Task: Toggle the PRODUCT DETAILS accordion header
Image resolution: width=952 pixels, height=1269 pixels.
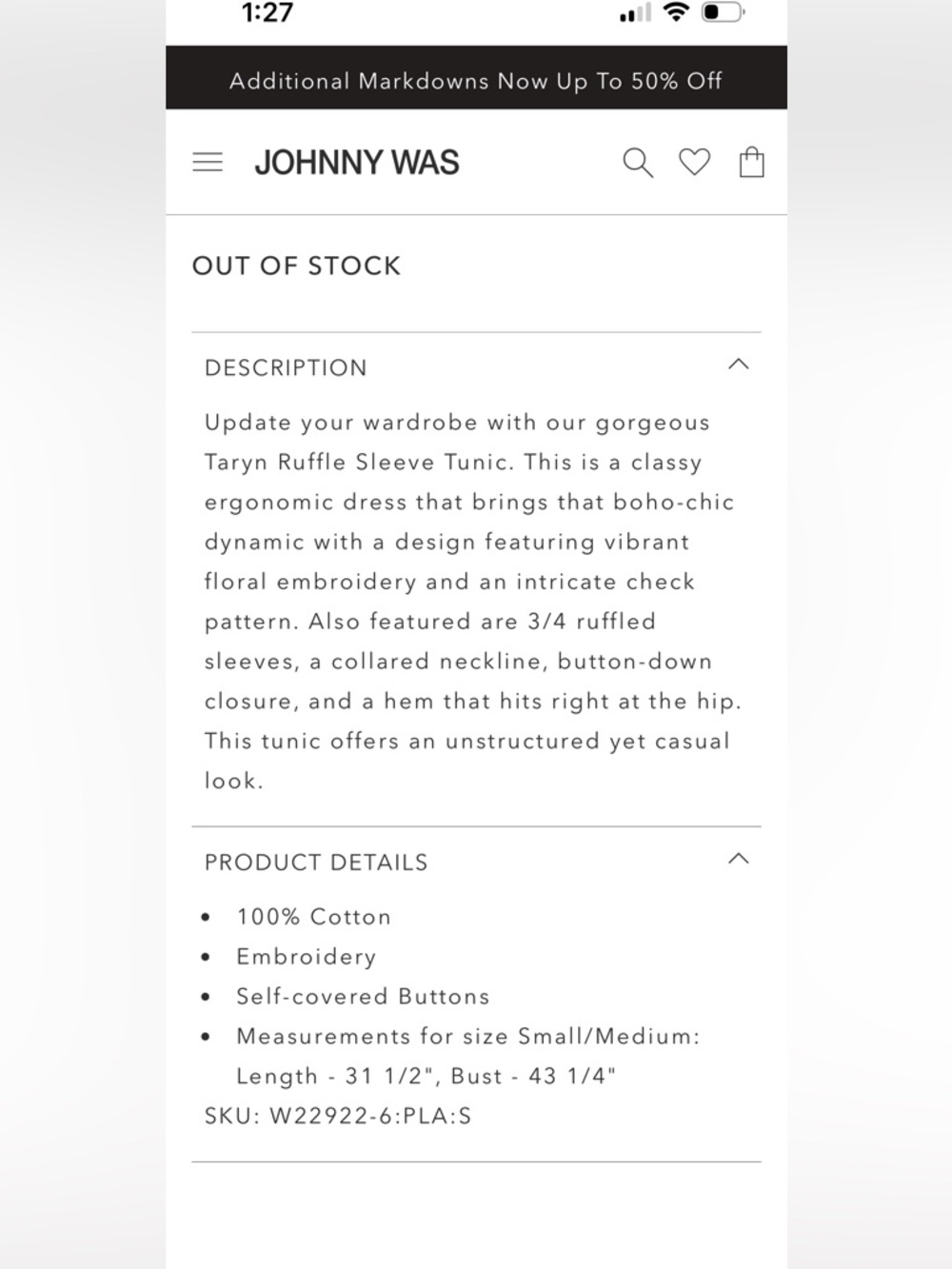Action: click(x=476, y=863)
